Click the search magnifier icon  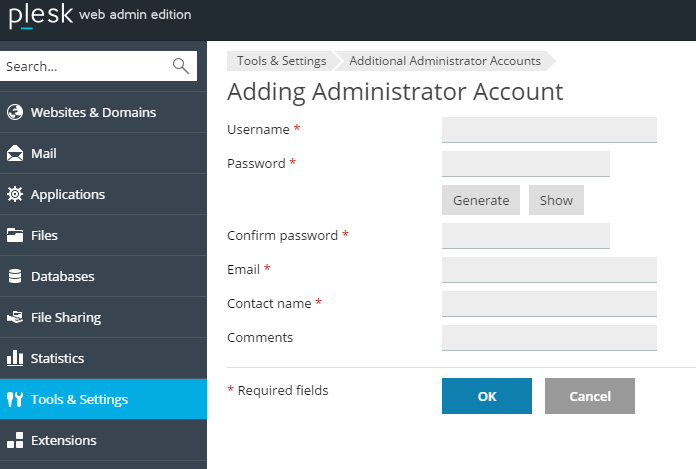[x=181, y=66]
